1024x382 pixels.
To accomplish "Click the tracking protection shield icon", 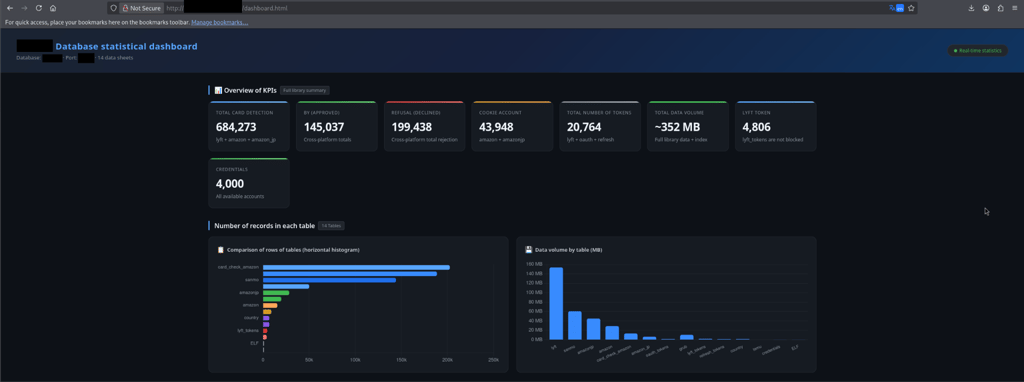I will (114, 8).
